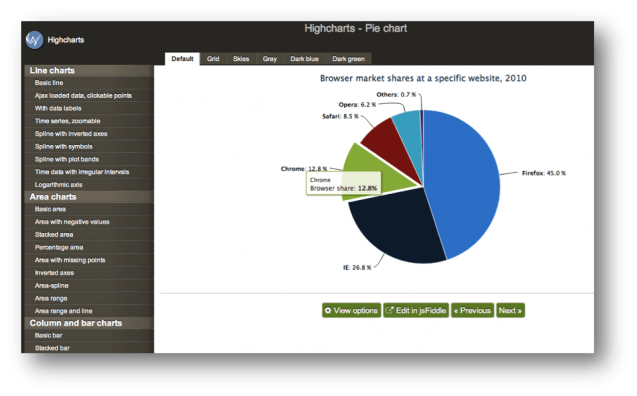Screen dimensions: 637x396
Task: Open the Time series, zoomable demo
Action: 89,121
